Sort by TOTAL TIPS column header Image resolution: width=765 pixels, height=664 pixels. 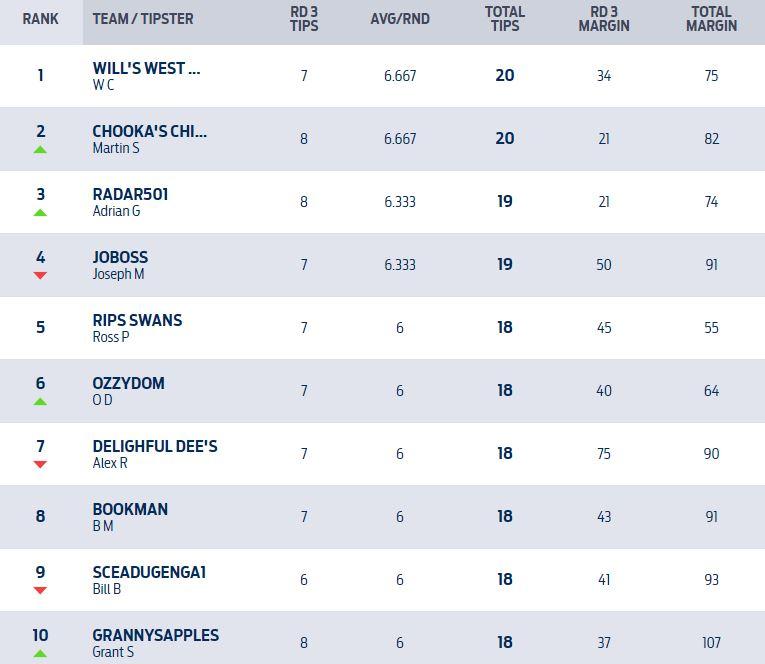click(505, 19)
